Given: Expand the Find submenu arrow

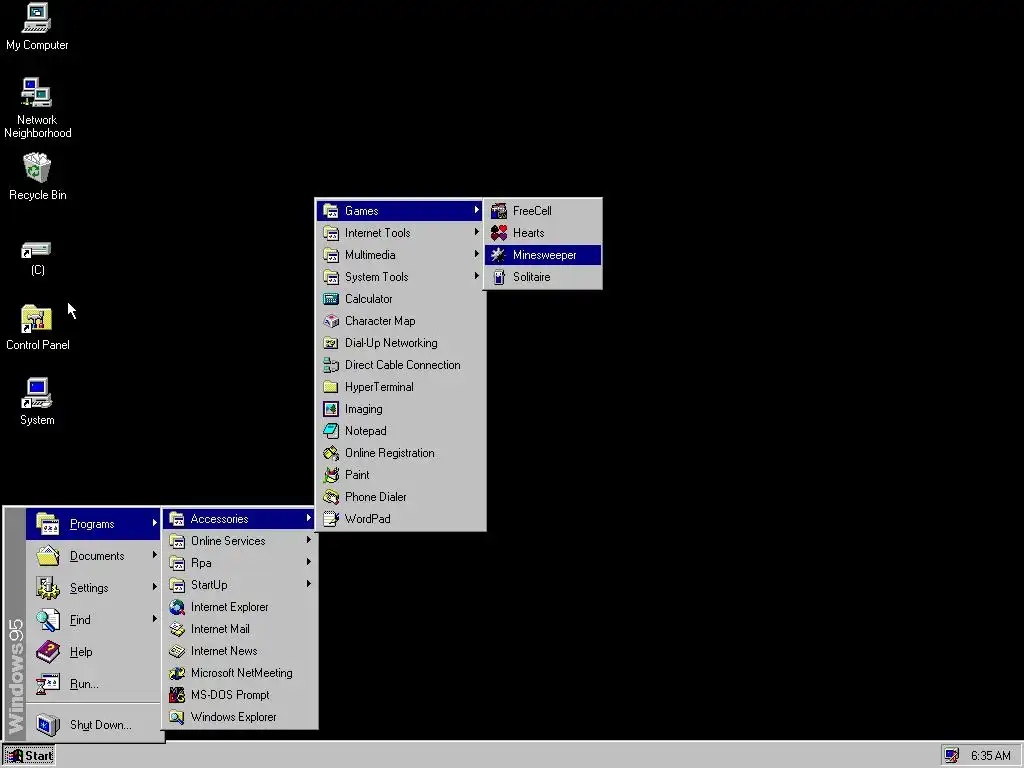Looking at the screenshot, I should (x=154, y=618).
